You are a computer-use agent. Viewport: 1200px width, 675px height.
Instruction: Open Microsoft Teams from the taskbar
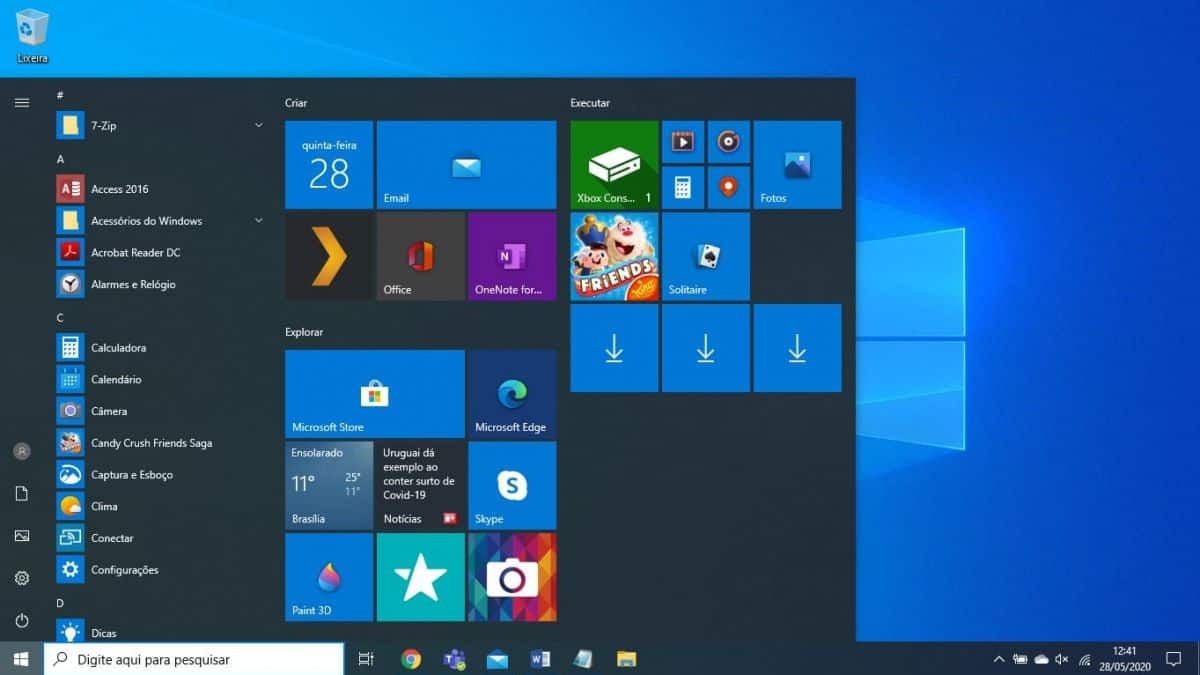tap(454, 659)
